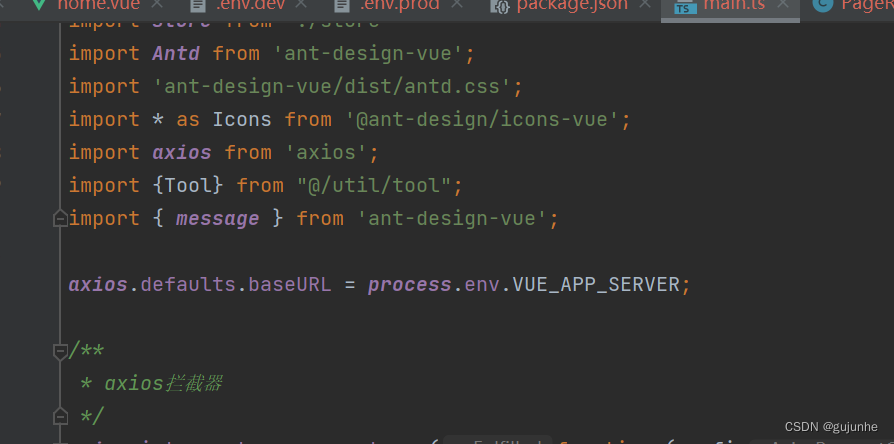Collapse the doc comment at the /** fold marker
This screenshot has width=894, height=444.
(x=60, y=351)
